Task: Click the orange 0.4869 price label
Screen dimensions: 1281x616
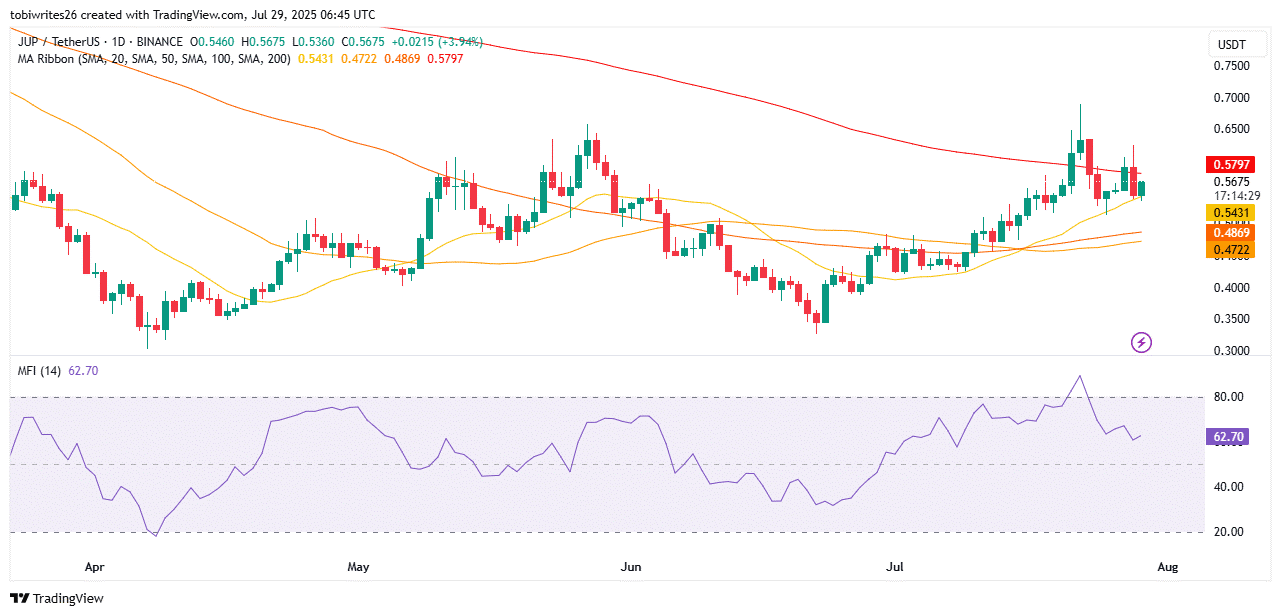Action: [x=1231, y=232]
